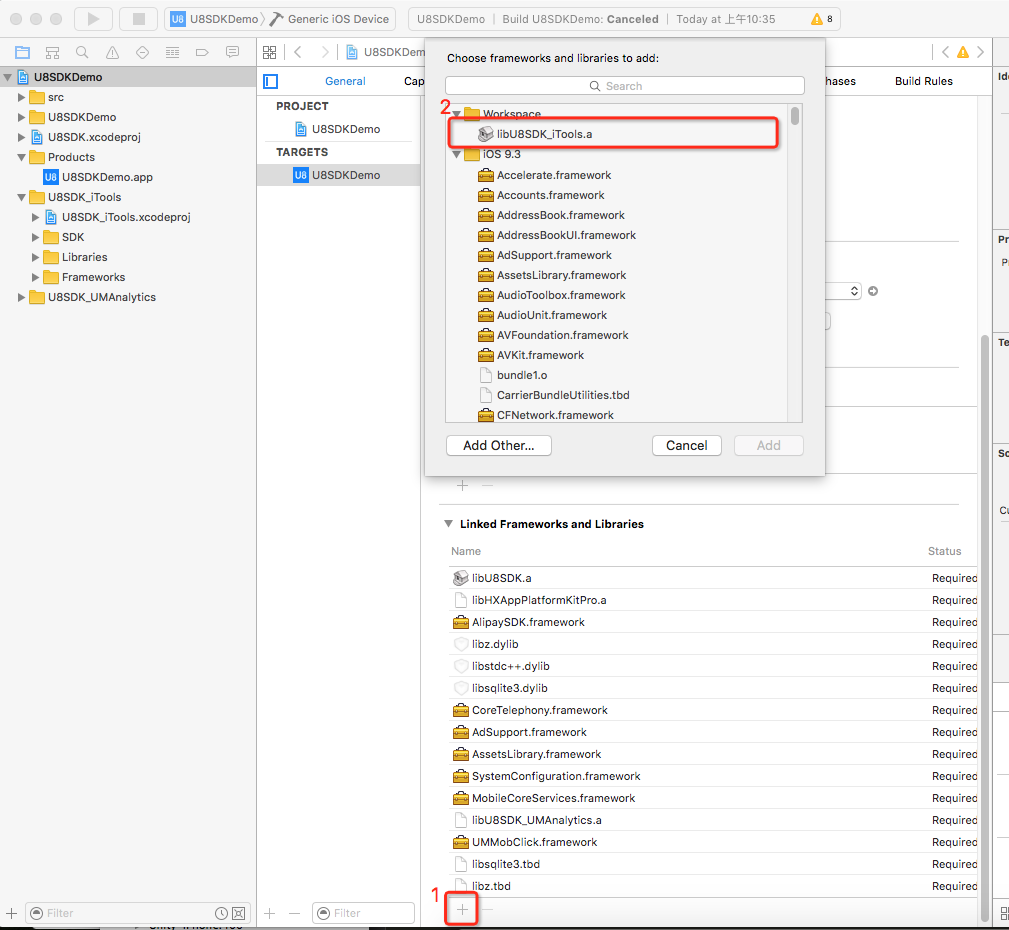Collapse Linked Frameworks and Libraries section

tap(449, 523)
